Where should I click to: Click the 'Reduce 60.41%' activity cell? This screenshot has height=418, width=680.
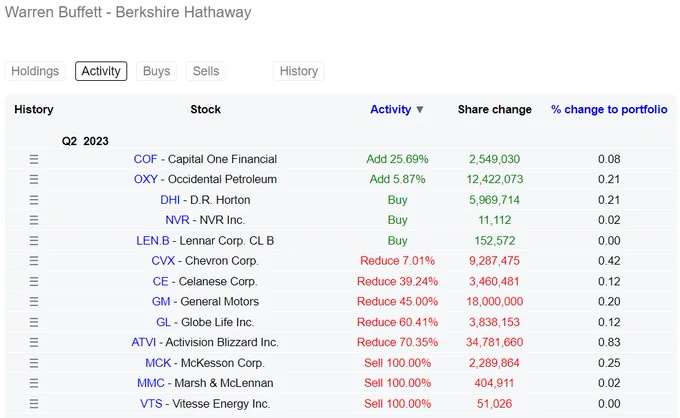(x=397, y=322)
